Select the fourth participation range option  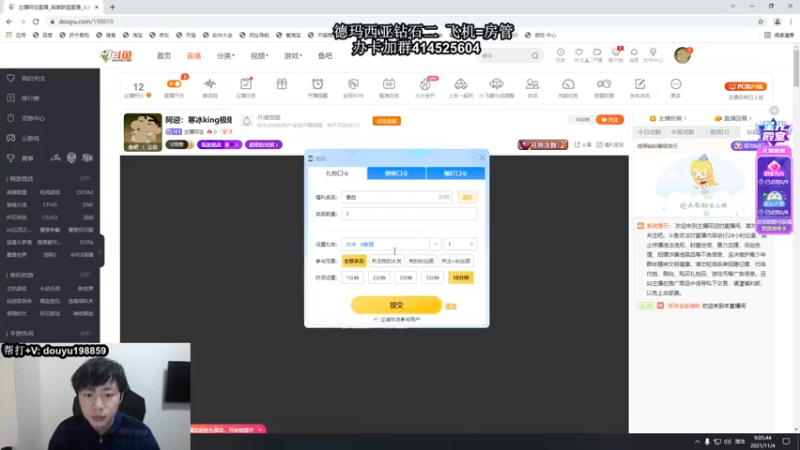(456, 261)
